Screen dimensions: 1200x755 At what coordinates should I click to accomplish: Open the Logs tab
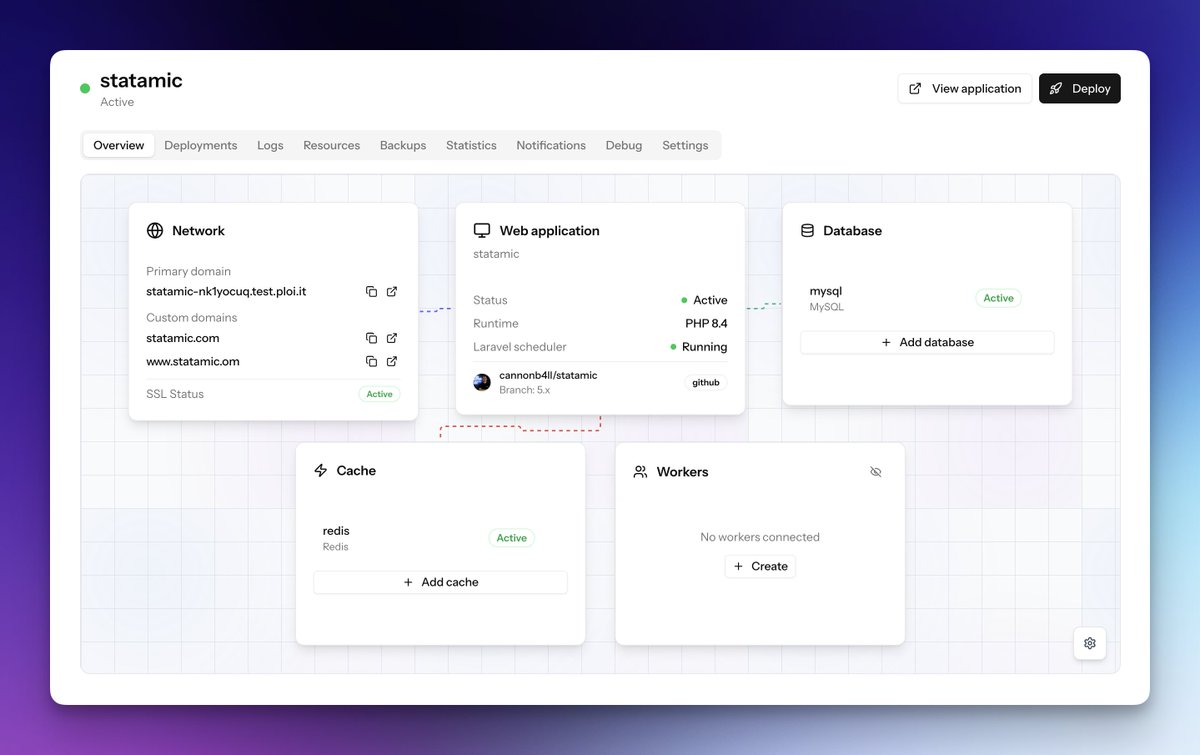(x=270, y=145)
